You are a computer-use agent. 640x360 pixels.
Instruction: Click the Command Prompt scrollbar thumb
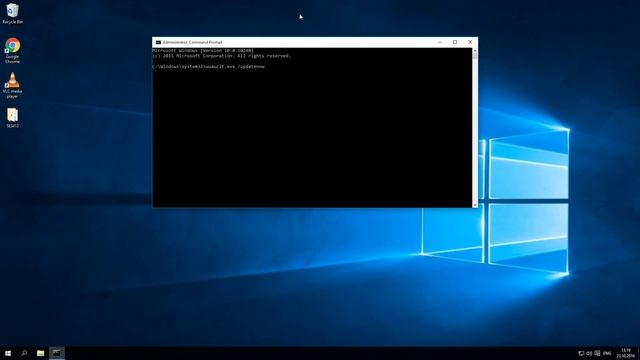[x=475, y=56]
